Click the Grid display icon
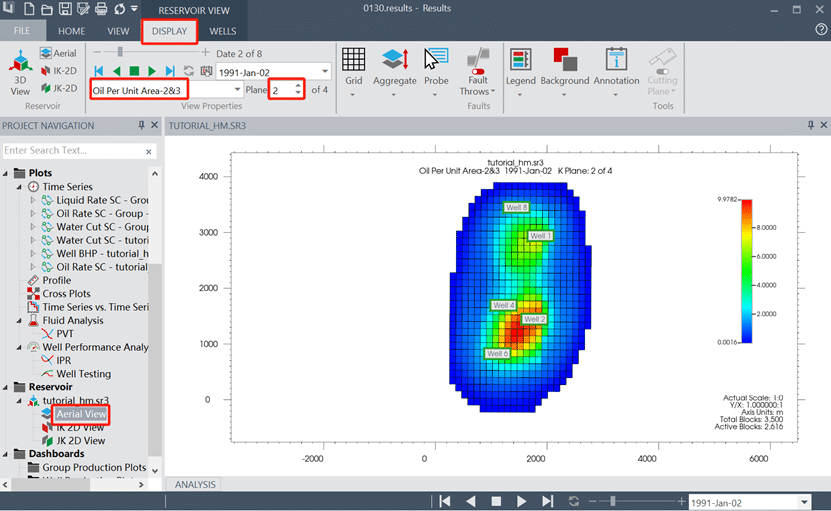 (x=353, y=64)
